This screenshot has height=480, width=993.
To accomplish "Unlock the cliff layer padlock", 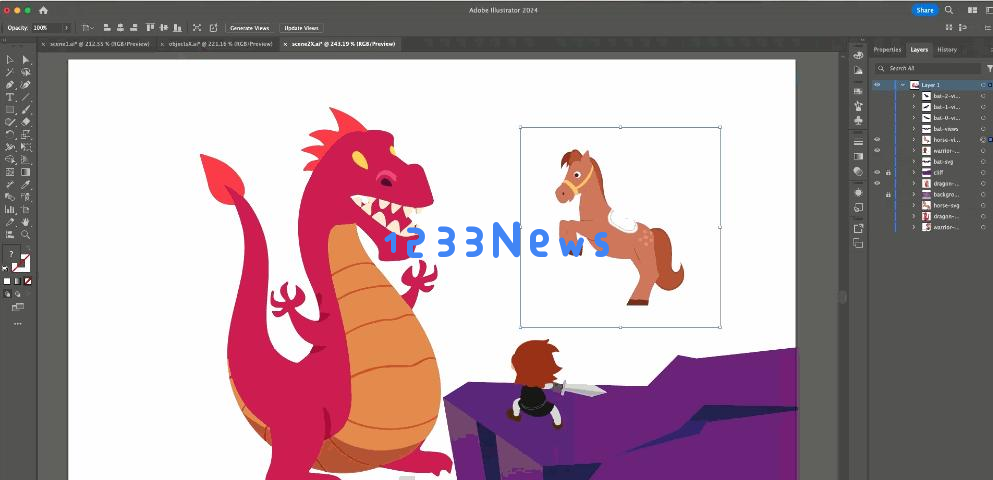I will point(888,172).
